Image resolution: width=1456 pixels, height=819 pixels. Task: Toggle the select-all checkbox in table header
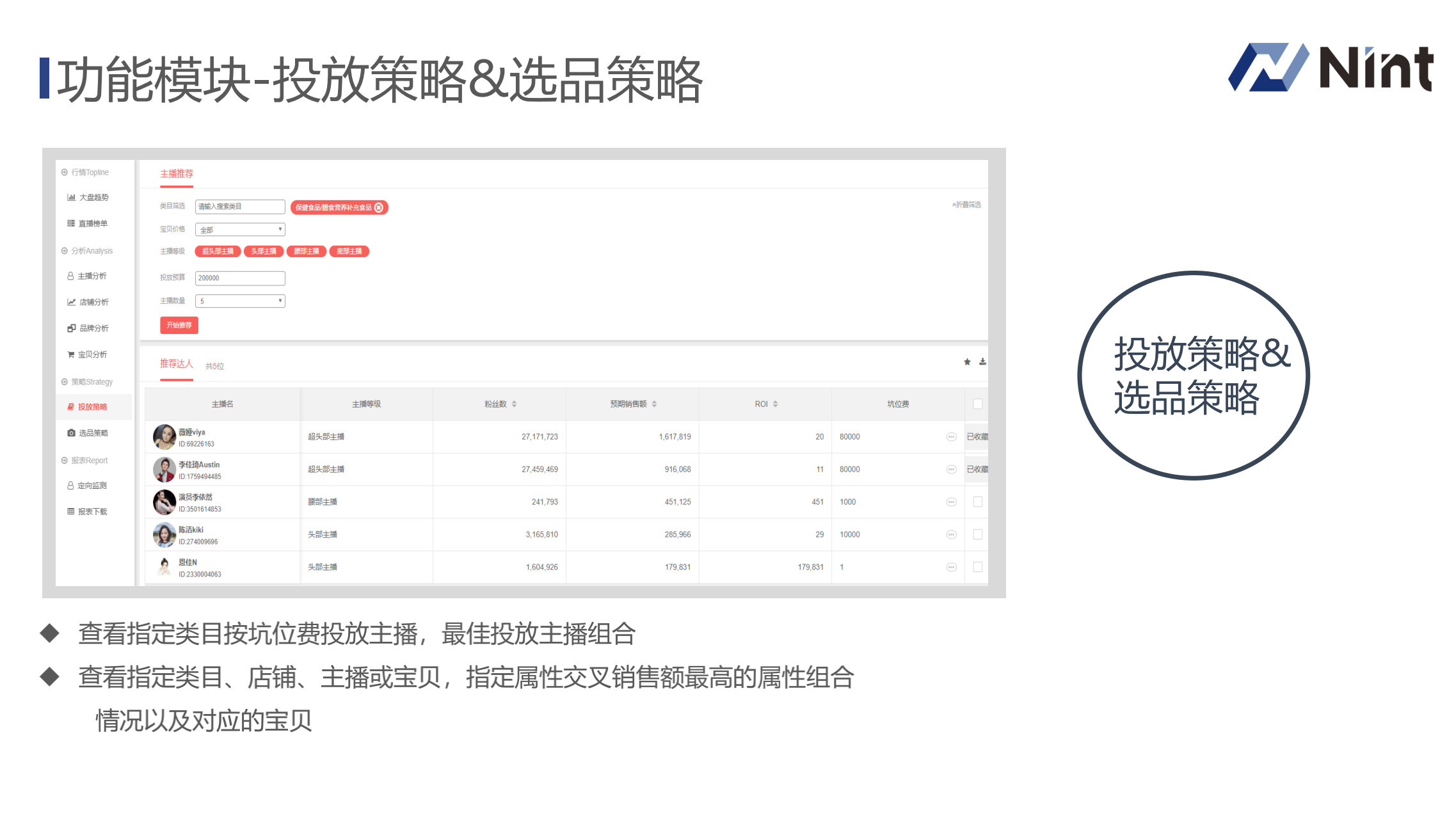pos(977,404)
